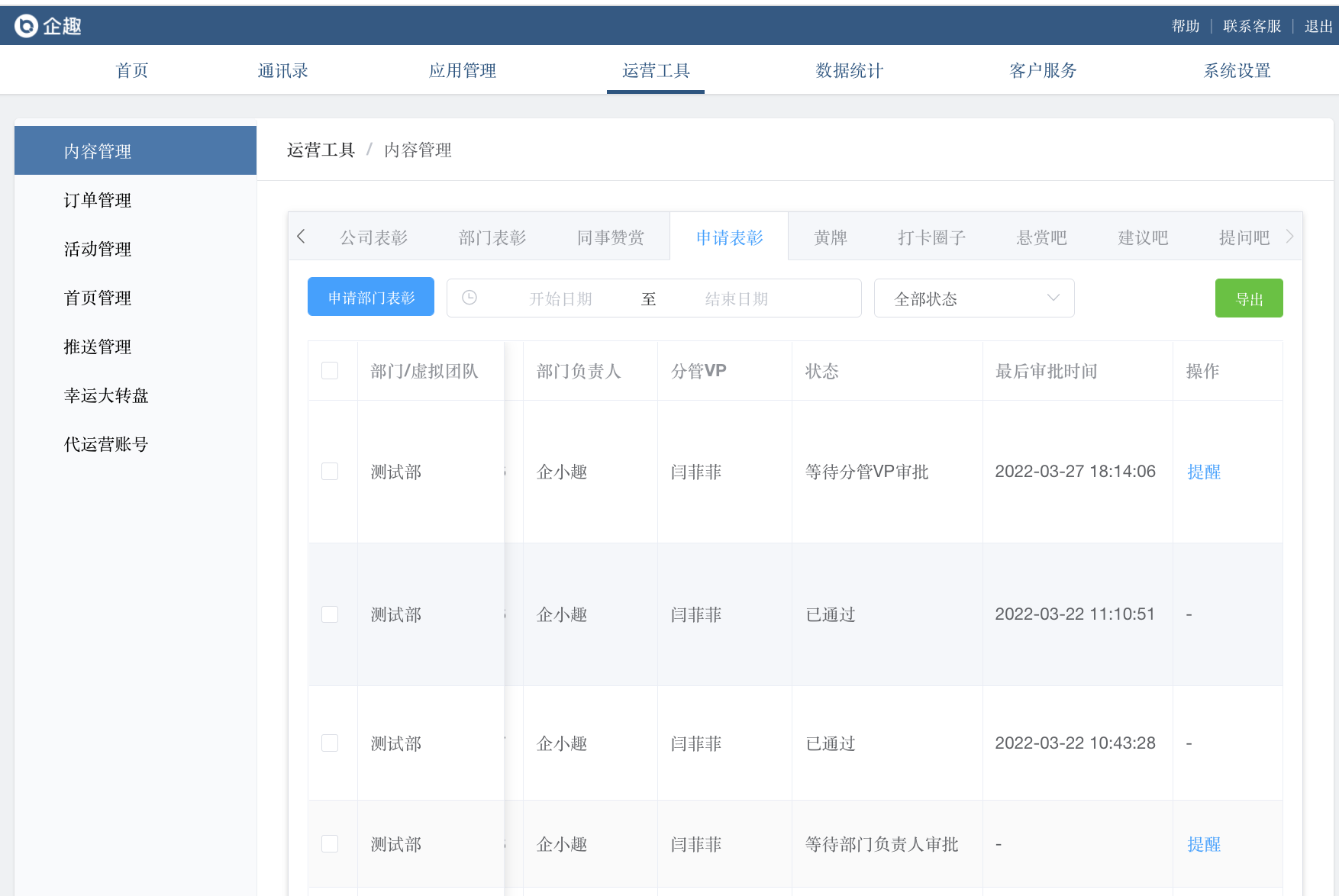Click the 结束日期 end date field
The image size is (1339, 896).
click(x=737, y=298)
